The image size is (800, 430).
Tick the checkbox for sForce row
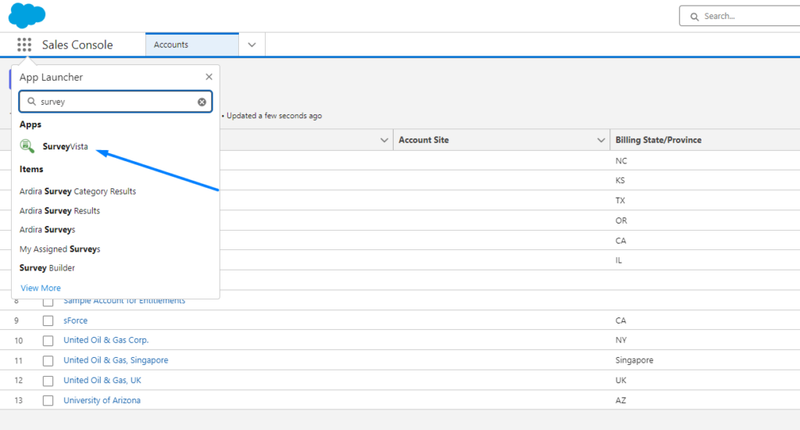[x=48, y=321]
